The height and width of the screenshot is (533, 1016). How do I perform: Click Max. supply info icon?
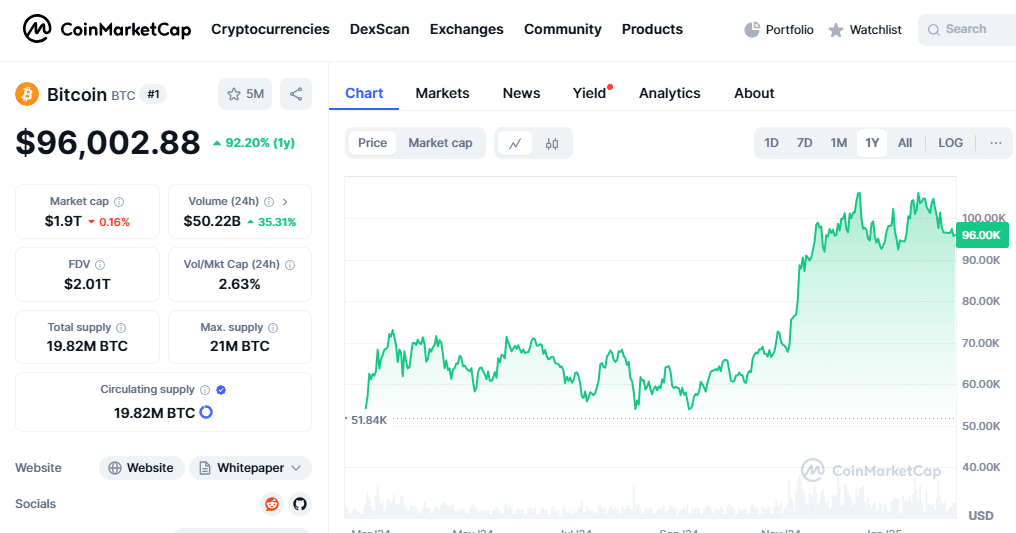(273, 328)
